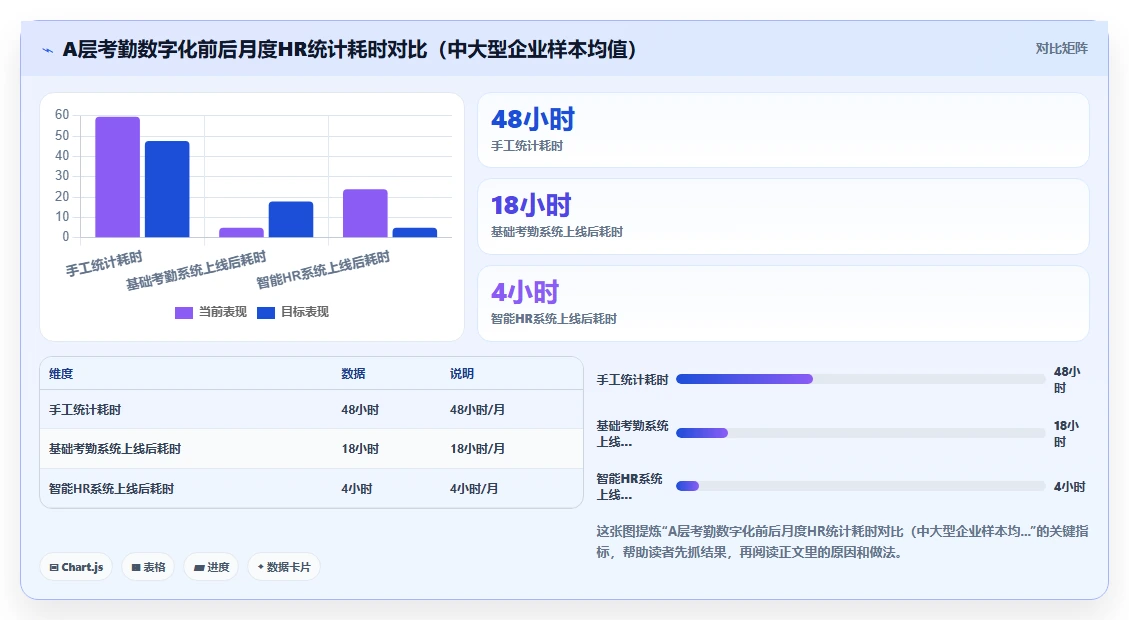Click the blue bar for 手工统计耗时
The image size is (1129, 620).
167,189
